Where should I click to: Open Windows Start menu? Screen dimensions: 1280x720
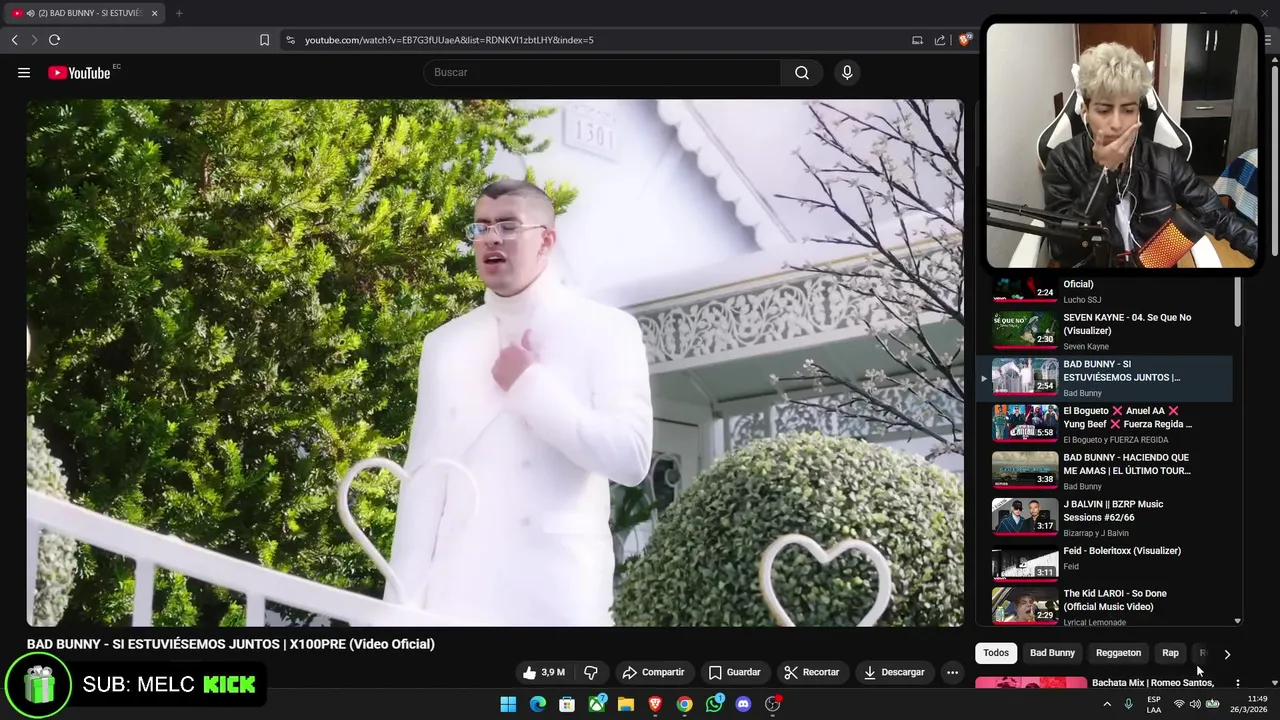(508, 704)
